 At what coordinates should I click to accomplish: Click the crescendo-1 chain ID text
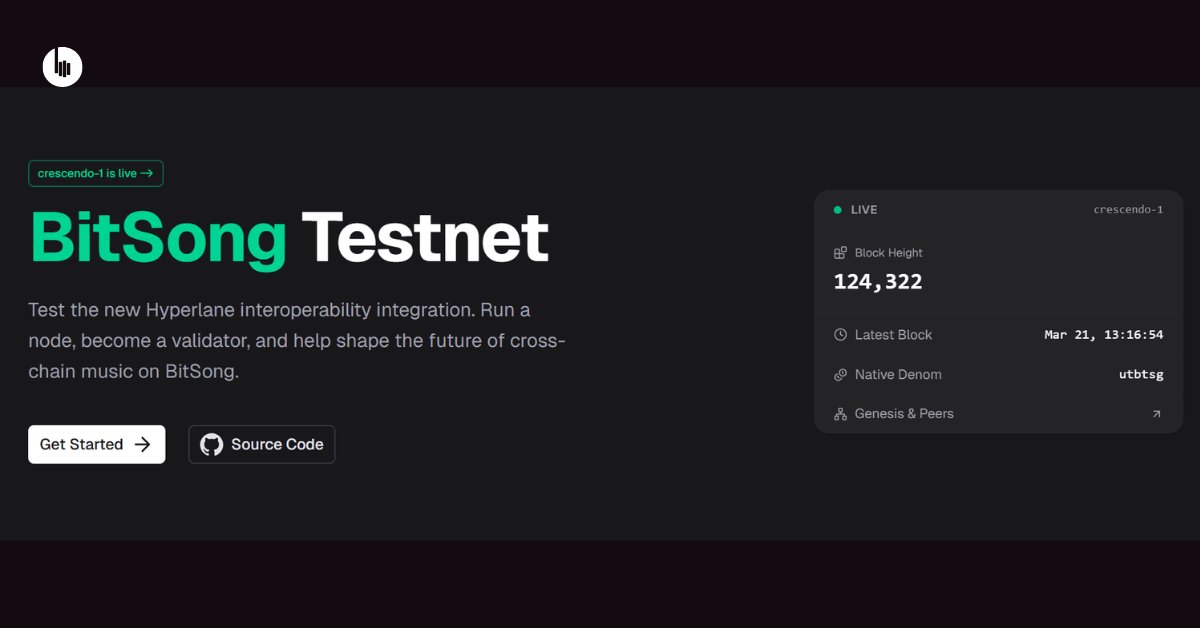[x=1128, y=210]
